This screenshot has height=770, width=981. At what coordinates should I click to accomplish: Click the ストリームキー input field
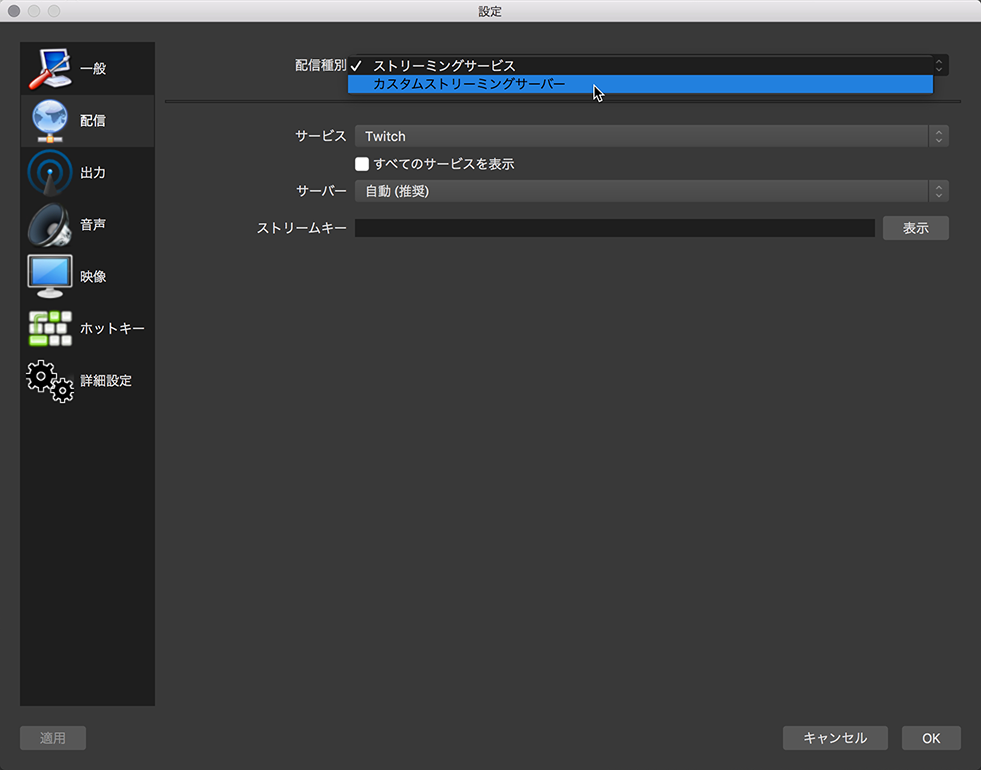click(614, 228)
